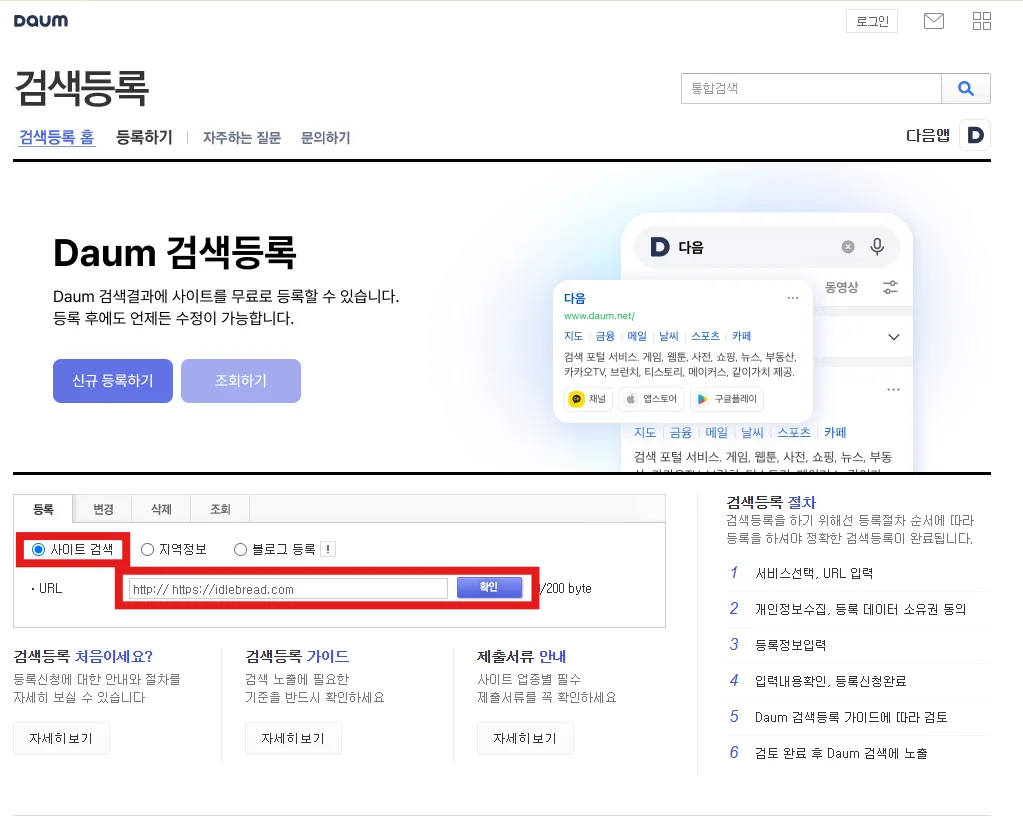1023x821 pixels.
Task: Click the 채널 chip in preview card
Action: click(x=588, y=399)
